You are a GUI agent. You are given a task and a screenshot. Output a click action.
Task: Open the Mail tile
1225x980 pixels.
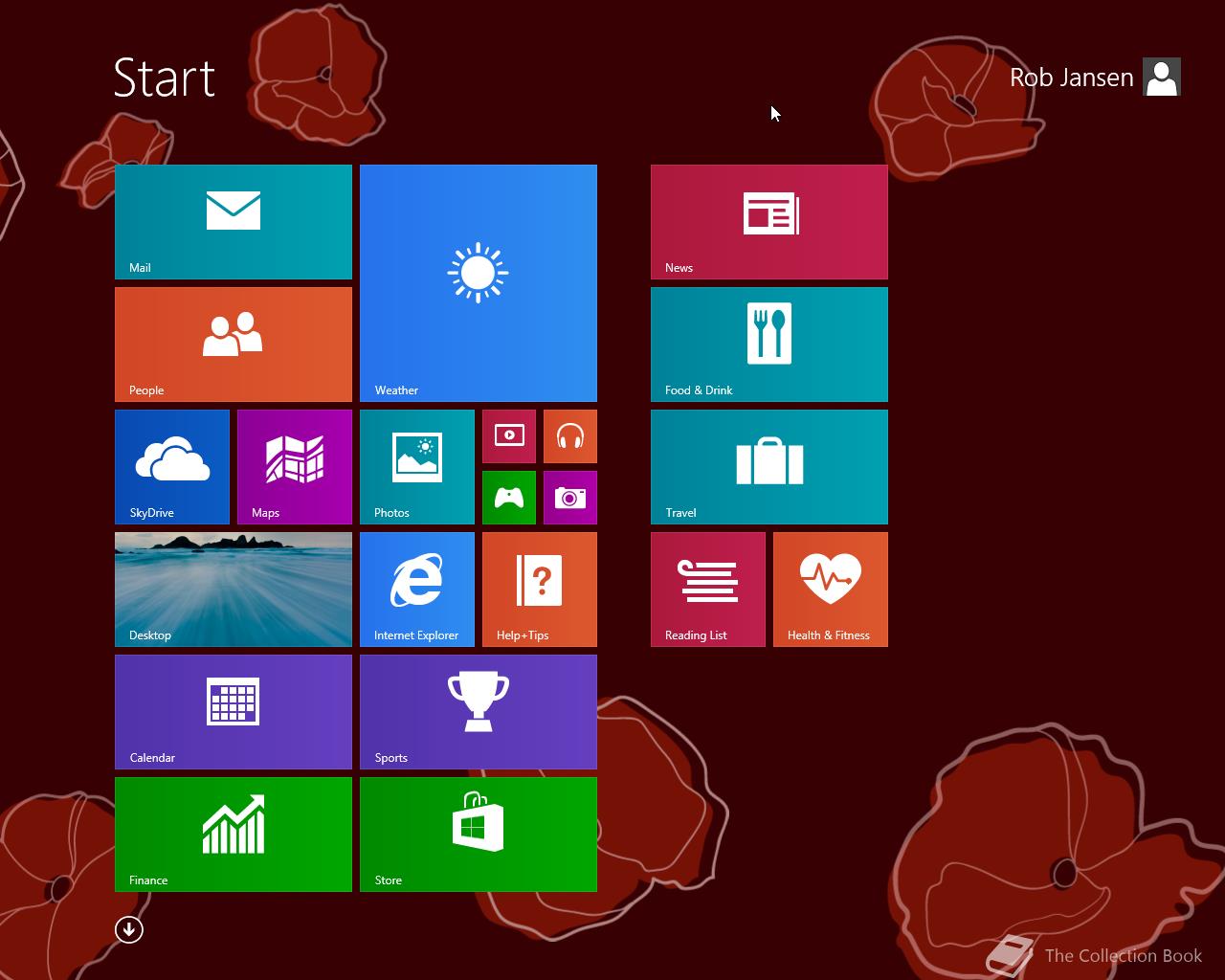(234, 222)
